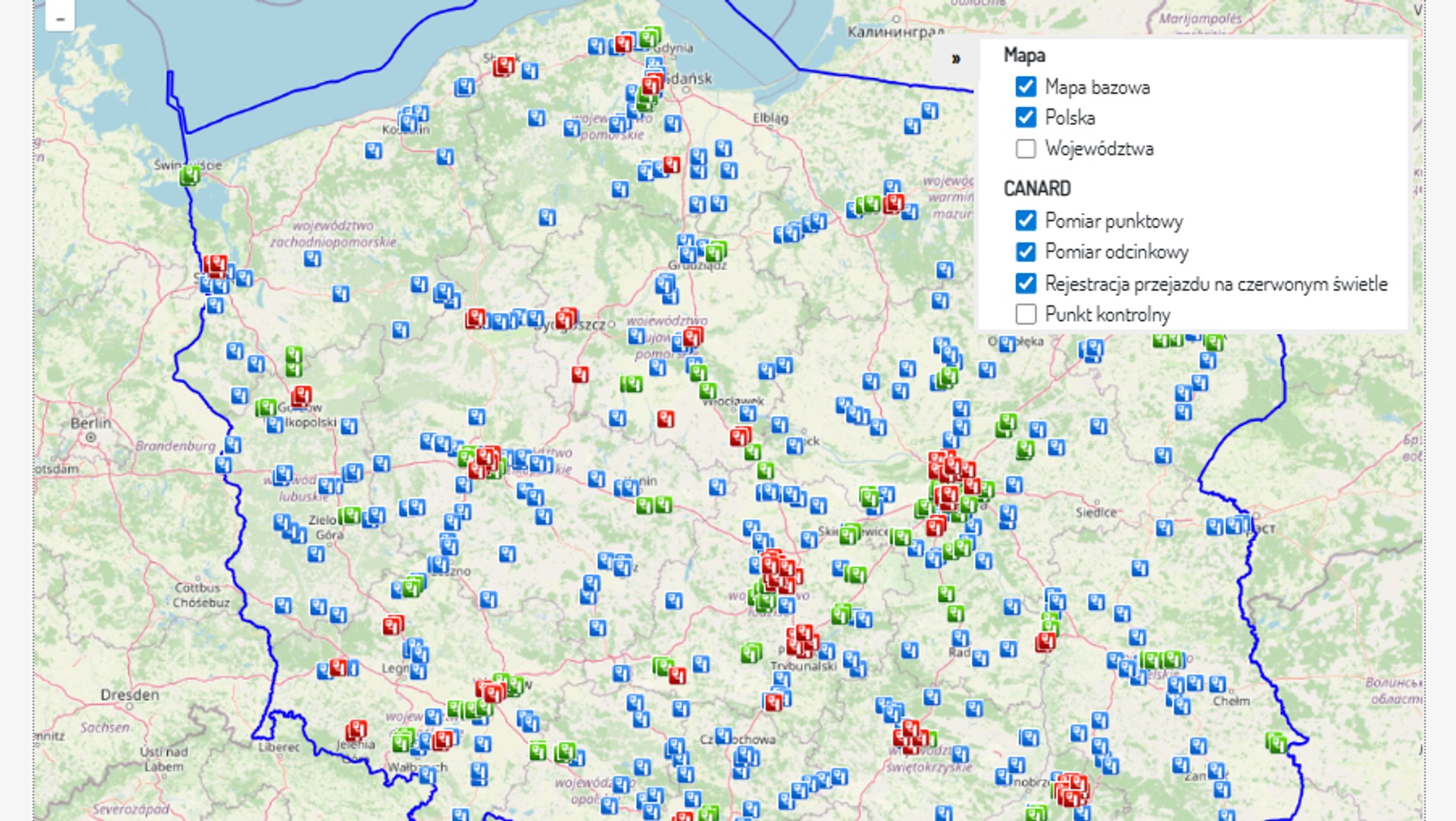
Task: Toggle the Polska border layer
Action: [x=1025, y=118]
